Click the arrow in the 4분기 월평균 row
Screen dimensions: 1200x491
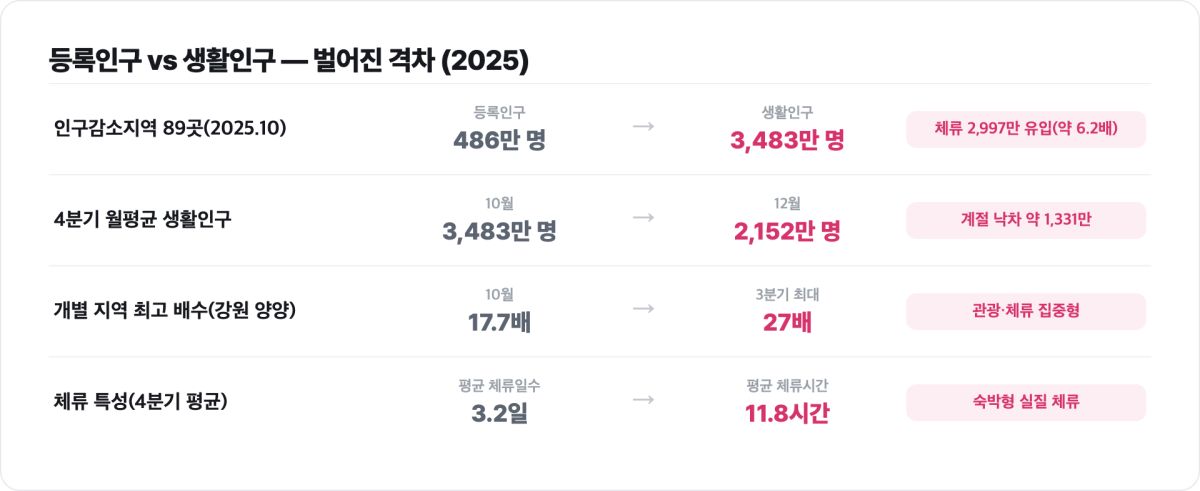(x=643, y=220)
